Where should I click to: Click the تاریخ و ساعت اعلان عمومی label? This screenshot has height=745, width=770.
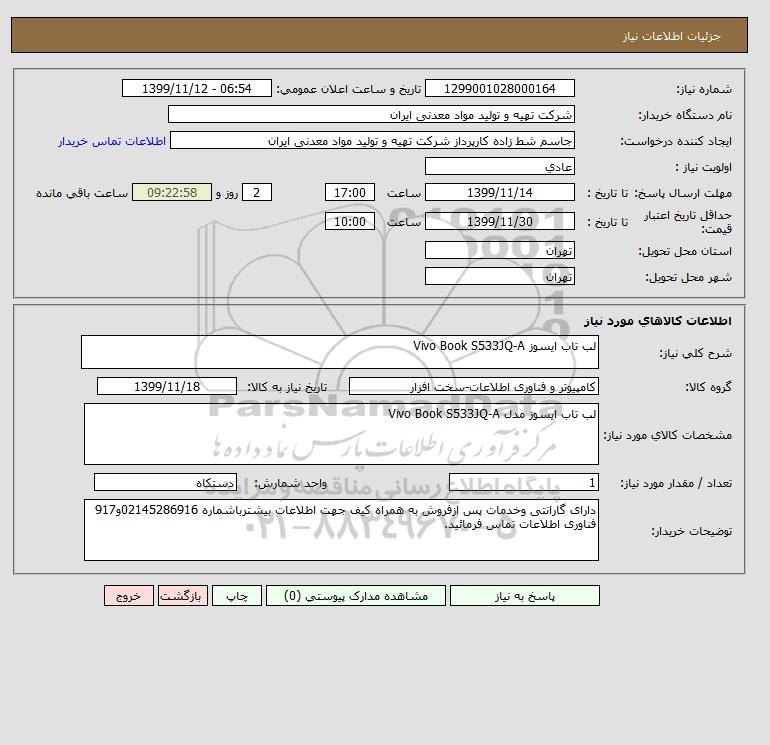pos(349,89)
